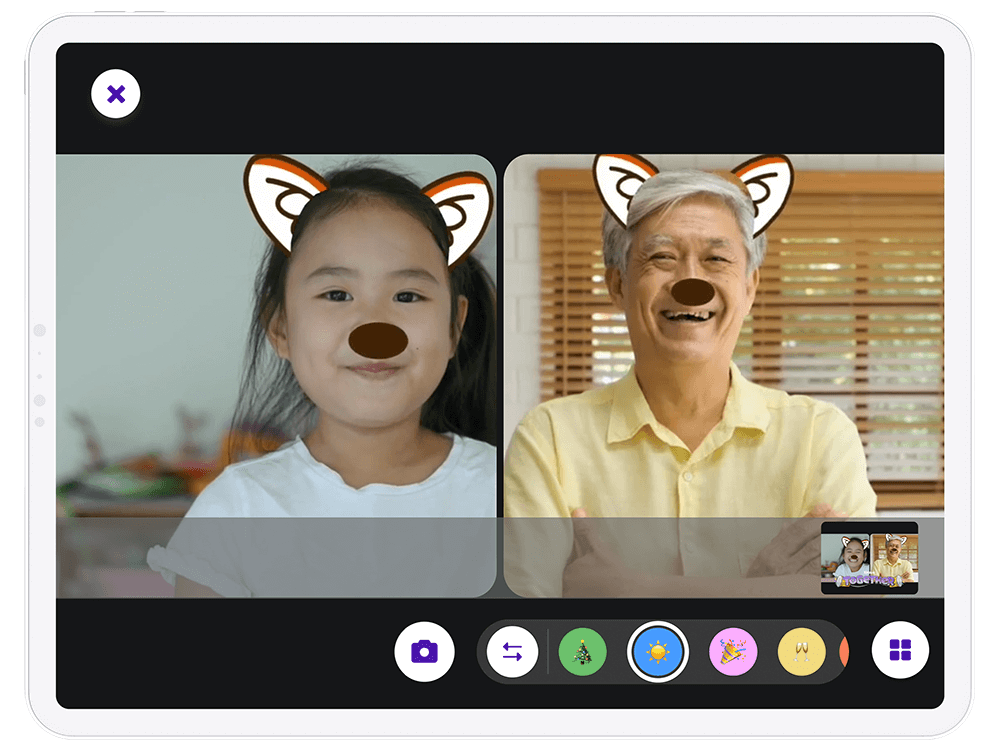Open the four-square grid menu
The width and height of the screenshot is (1000, 750).
coord(900,652)
